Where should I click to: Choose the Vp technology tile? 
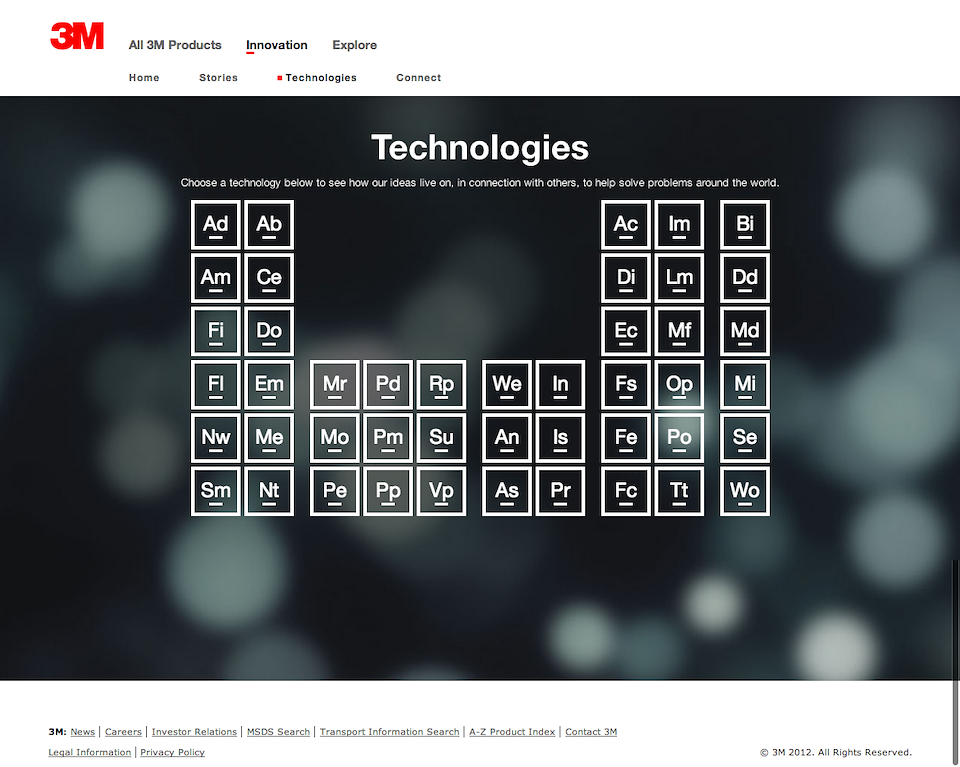441,491
